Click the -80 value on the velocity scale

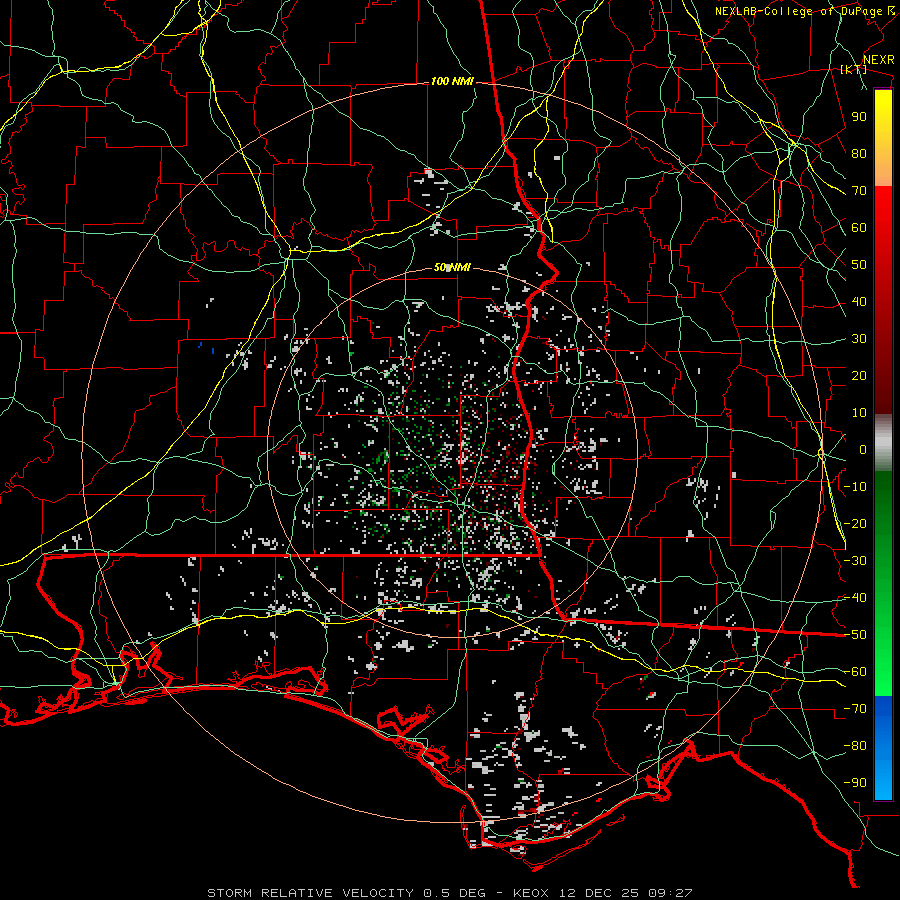(855, 746)
